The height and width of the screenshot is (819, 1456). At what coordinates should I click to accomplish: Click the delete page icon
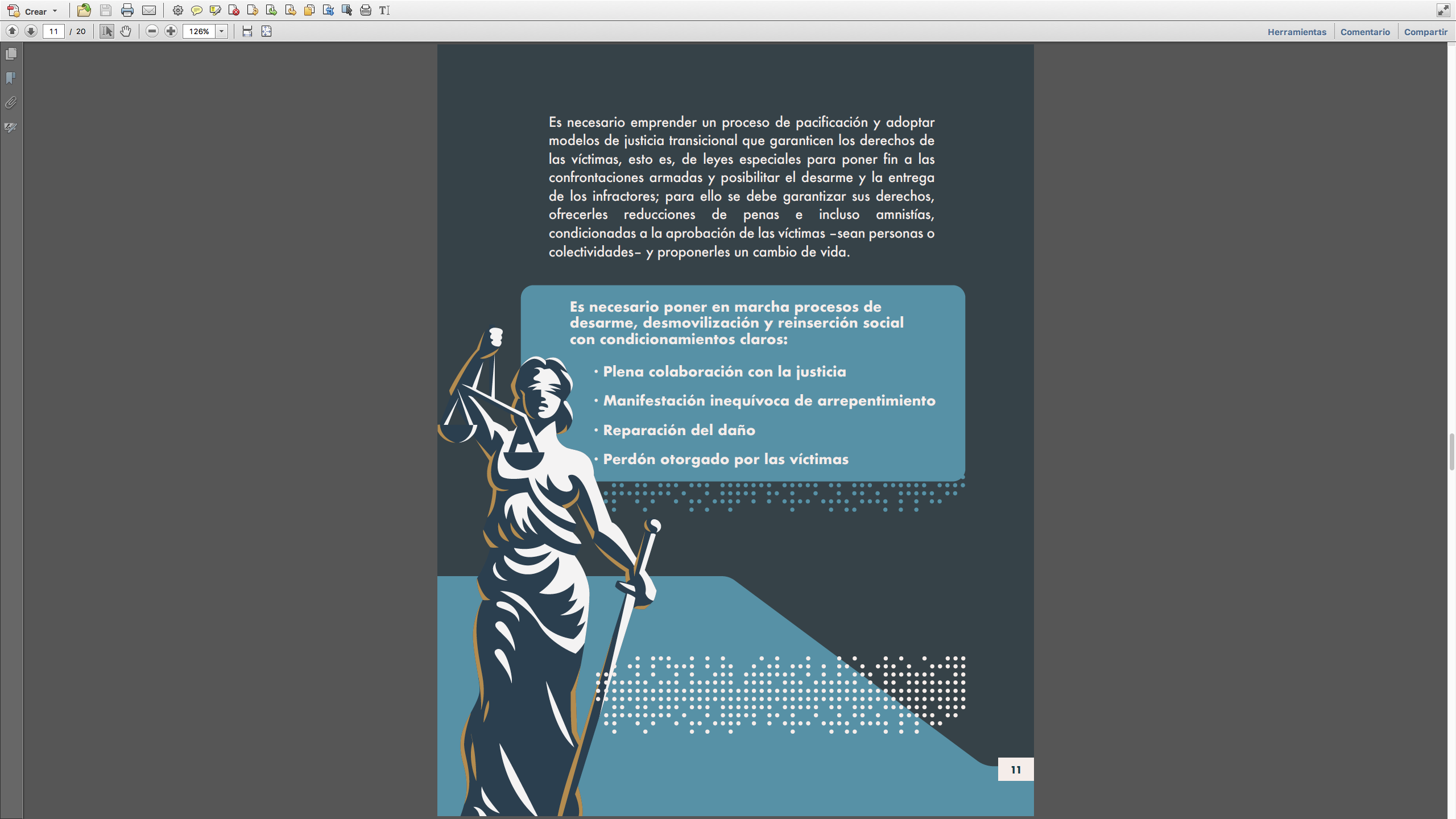click(x=234, y=10)
